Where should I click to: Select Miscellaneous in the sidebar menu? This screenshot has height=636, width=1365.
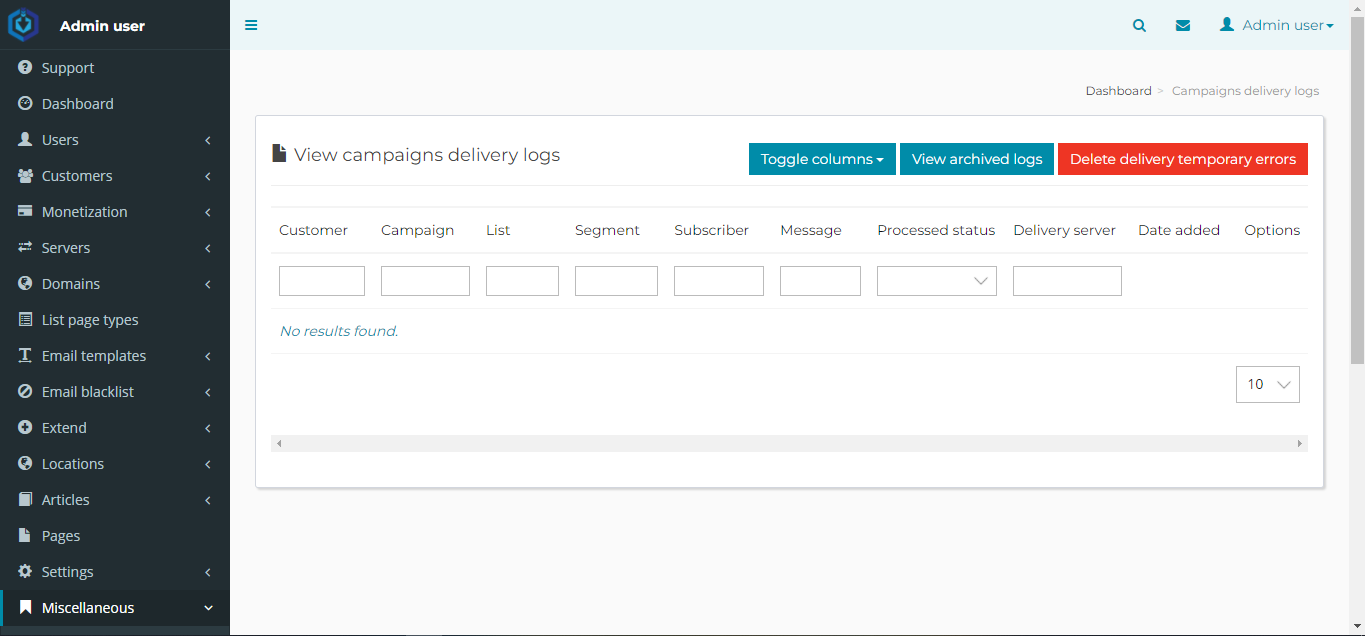point(90,607)
